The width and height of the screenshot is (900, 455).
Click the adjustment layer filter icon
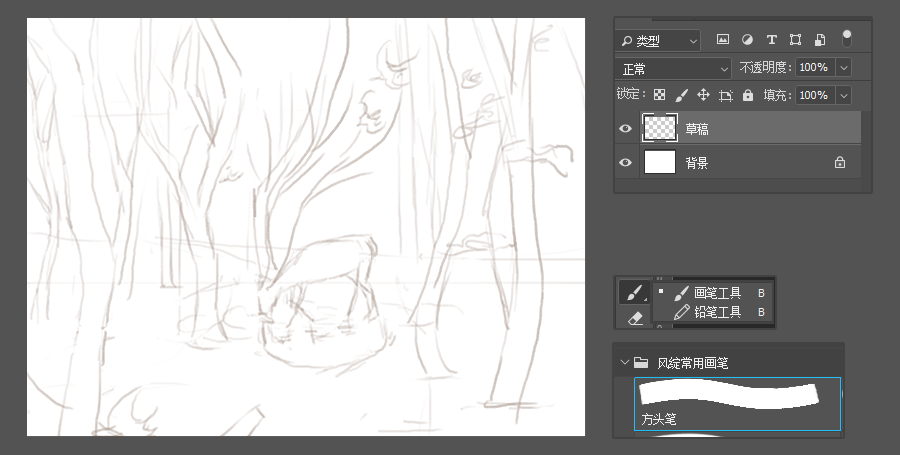[x=747, y=40]
